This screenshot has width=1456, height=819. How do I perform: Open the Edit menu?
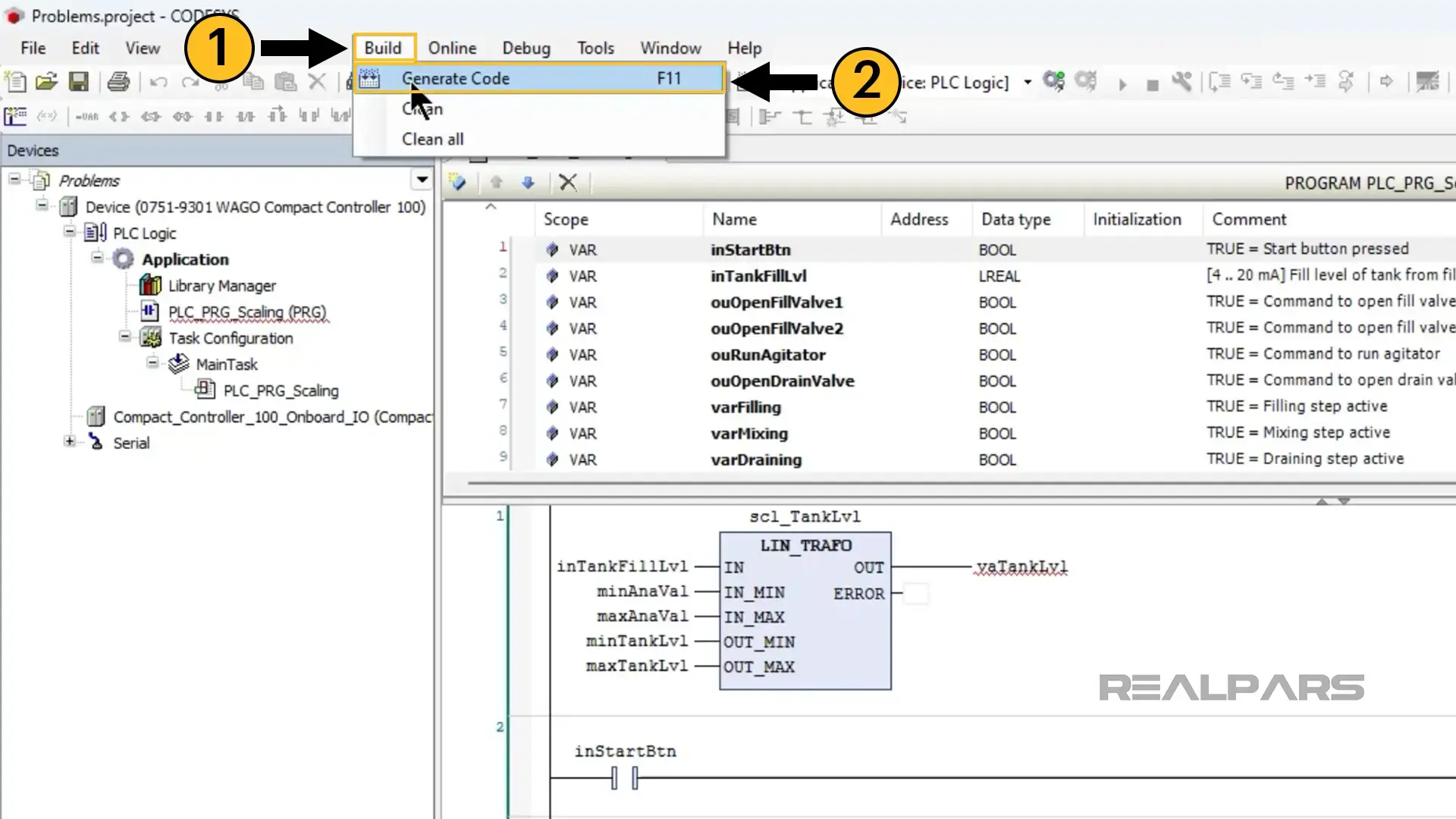[86, 48]
